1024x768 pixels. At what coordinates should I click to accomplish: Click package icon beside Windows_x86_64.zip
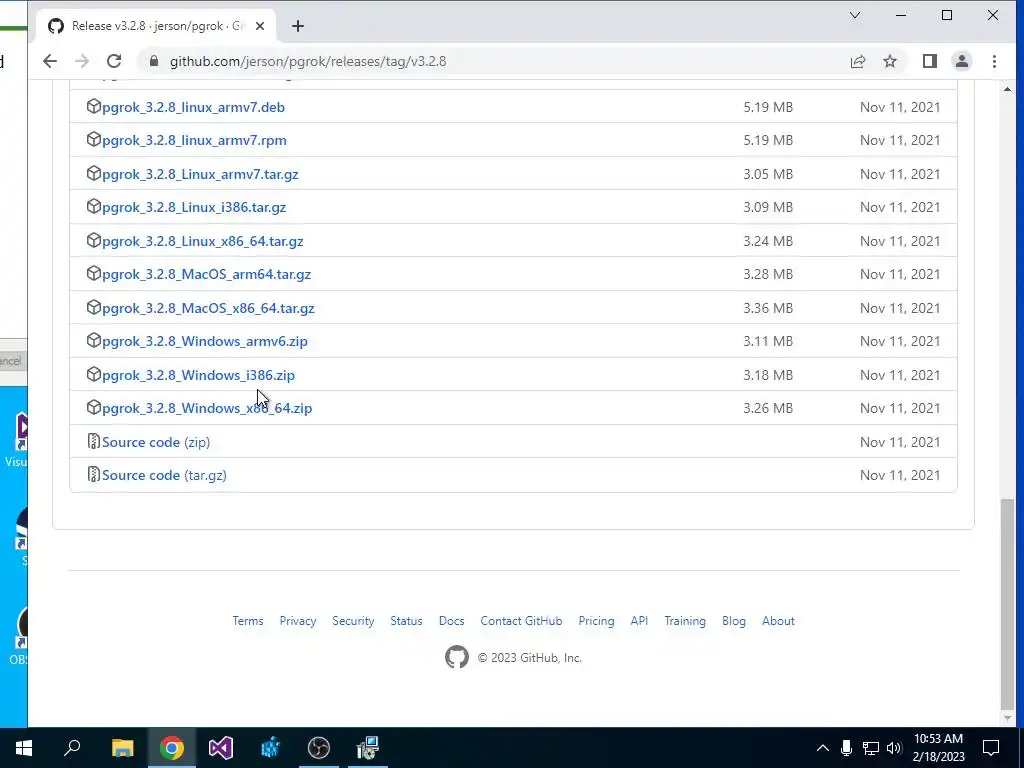pyautogui.click(x=93, y=408)
